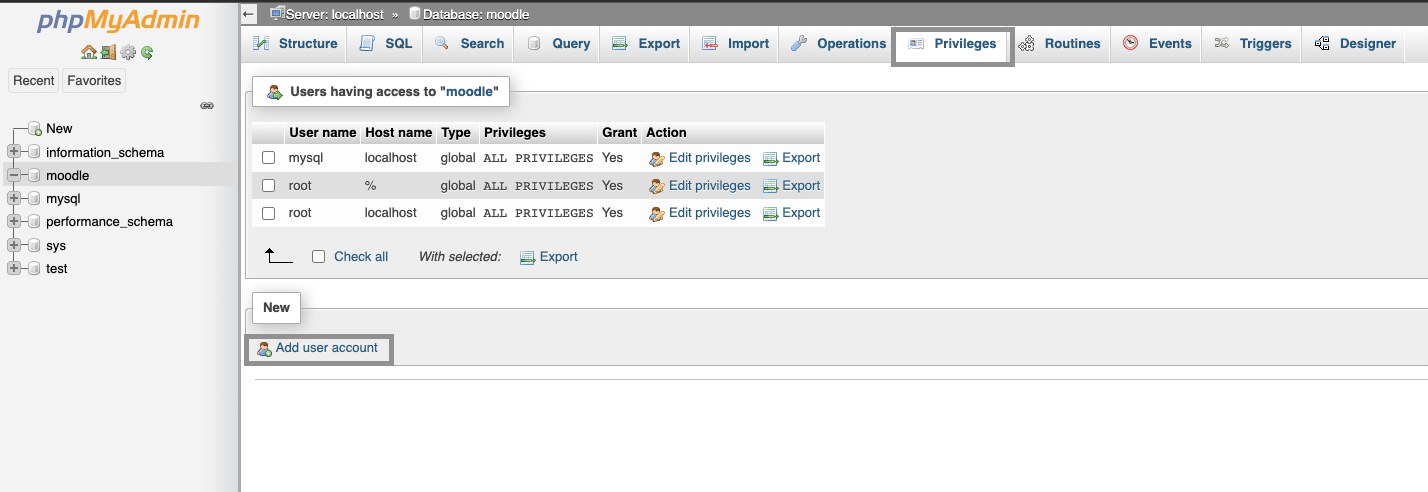Click the link chain icon in sidebar
Viewport: 1428px width, 492px height.
tap(207, 105)
